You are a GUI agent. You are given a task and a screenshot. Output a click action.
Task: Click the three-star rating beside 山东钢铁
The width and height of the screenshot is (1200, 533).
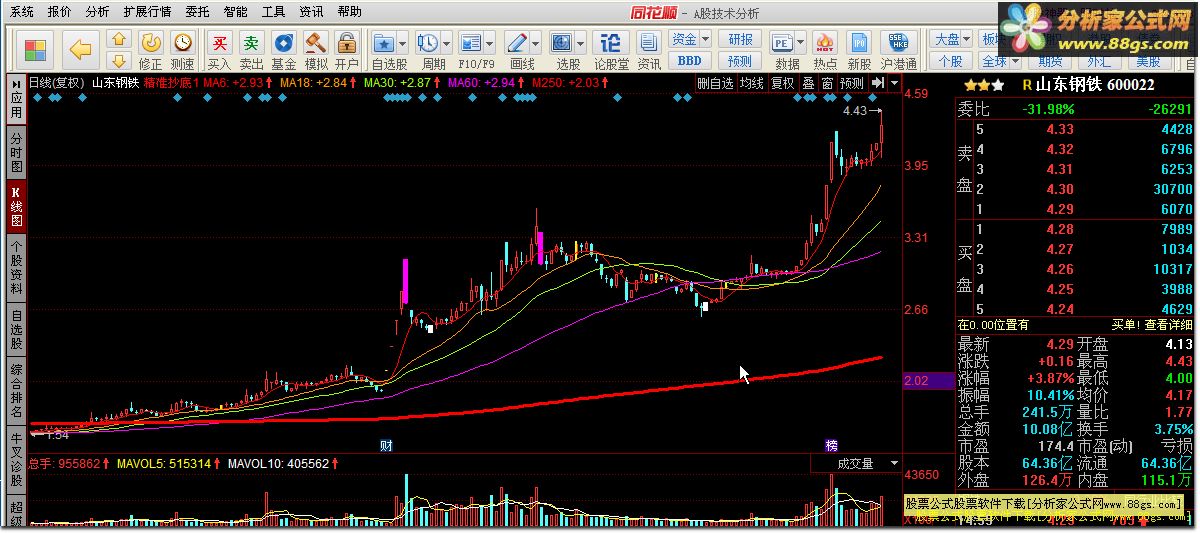click(x=984, y=86)
